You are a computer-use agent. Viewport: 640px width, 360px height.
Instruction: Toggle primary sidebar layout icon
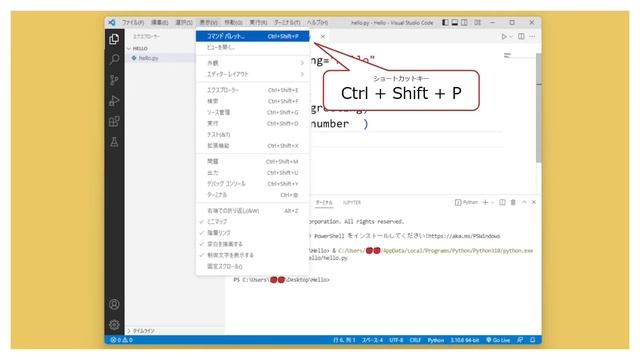445,22
